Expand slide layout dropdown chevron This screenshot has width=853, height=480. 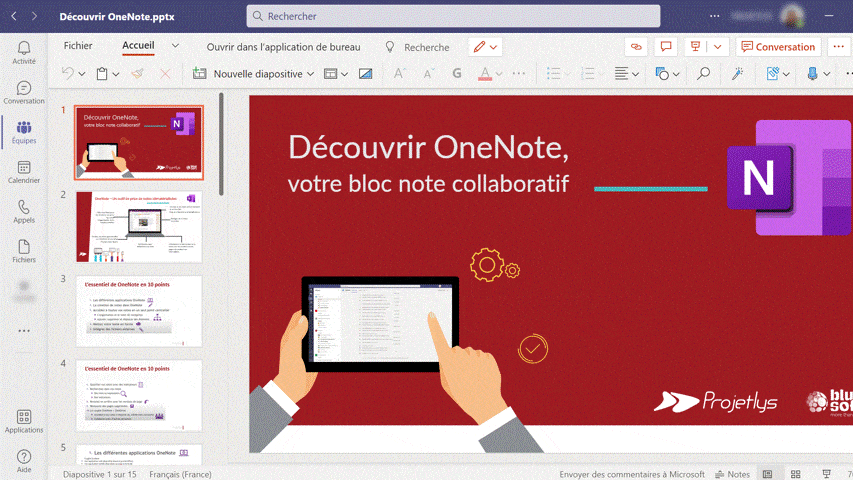pos(344,74)
